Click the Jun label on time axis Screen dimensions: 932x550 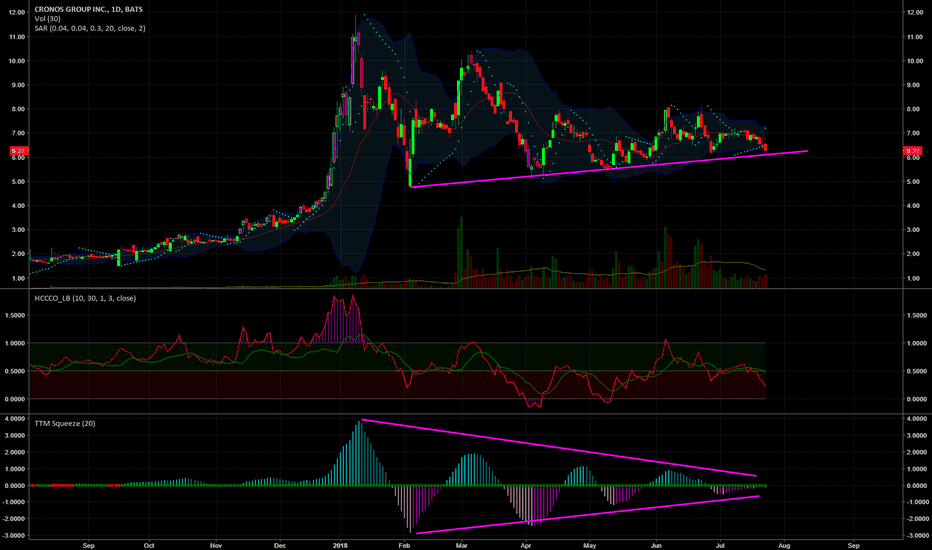[x=656, y=545]
